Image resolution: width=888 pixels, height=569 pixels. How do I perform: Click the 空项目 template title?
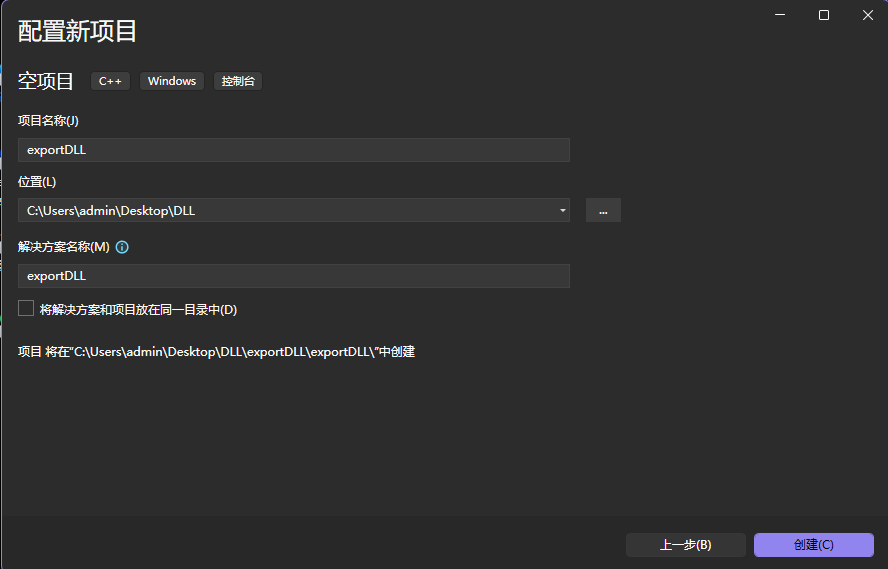(x=46, y=81)
